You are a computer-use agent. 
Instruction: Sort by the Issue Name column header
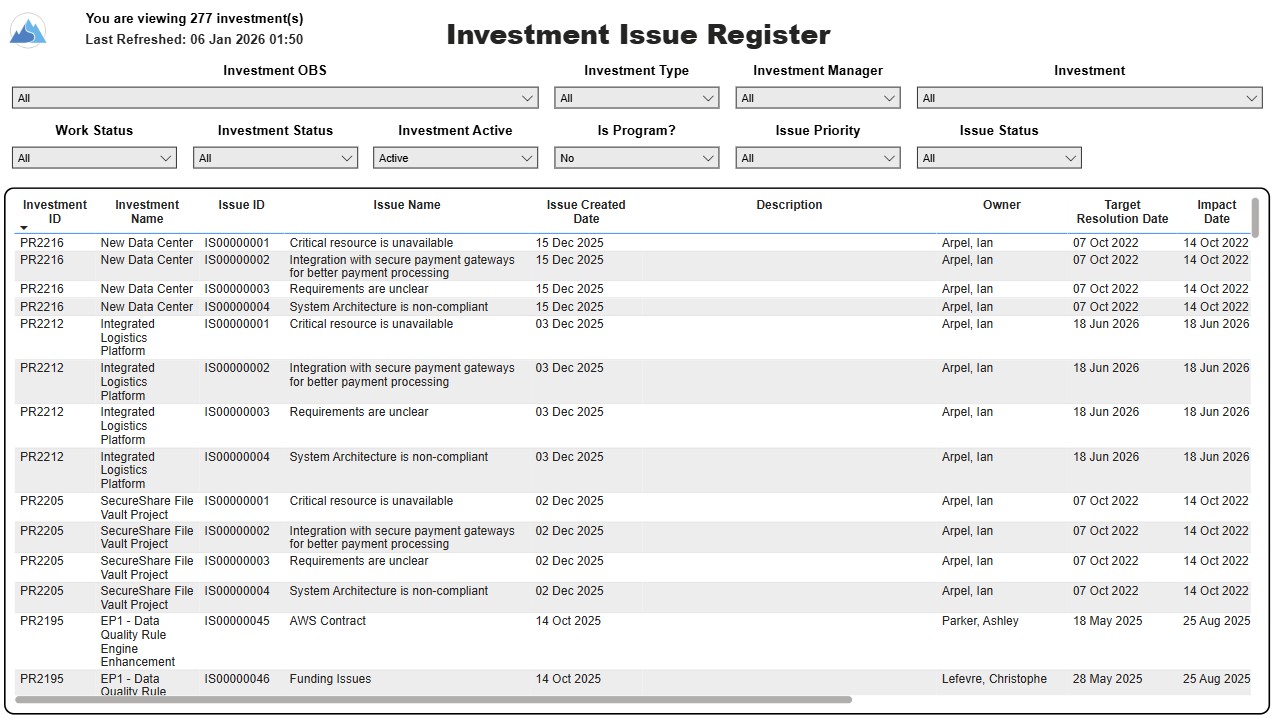pyautogui.click(x=407, y=205)
